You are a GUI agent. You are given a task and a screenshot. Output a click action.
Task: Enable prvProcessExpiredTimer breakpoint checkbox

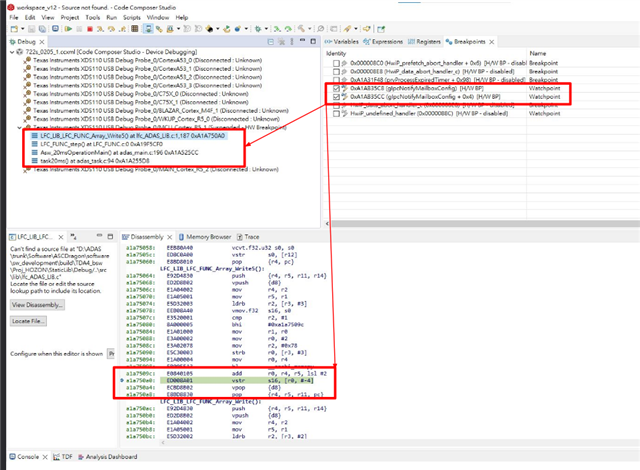[x=336, y=80]
